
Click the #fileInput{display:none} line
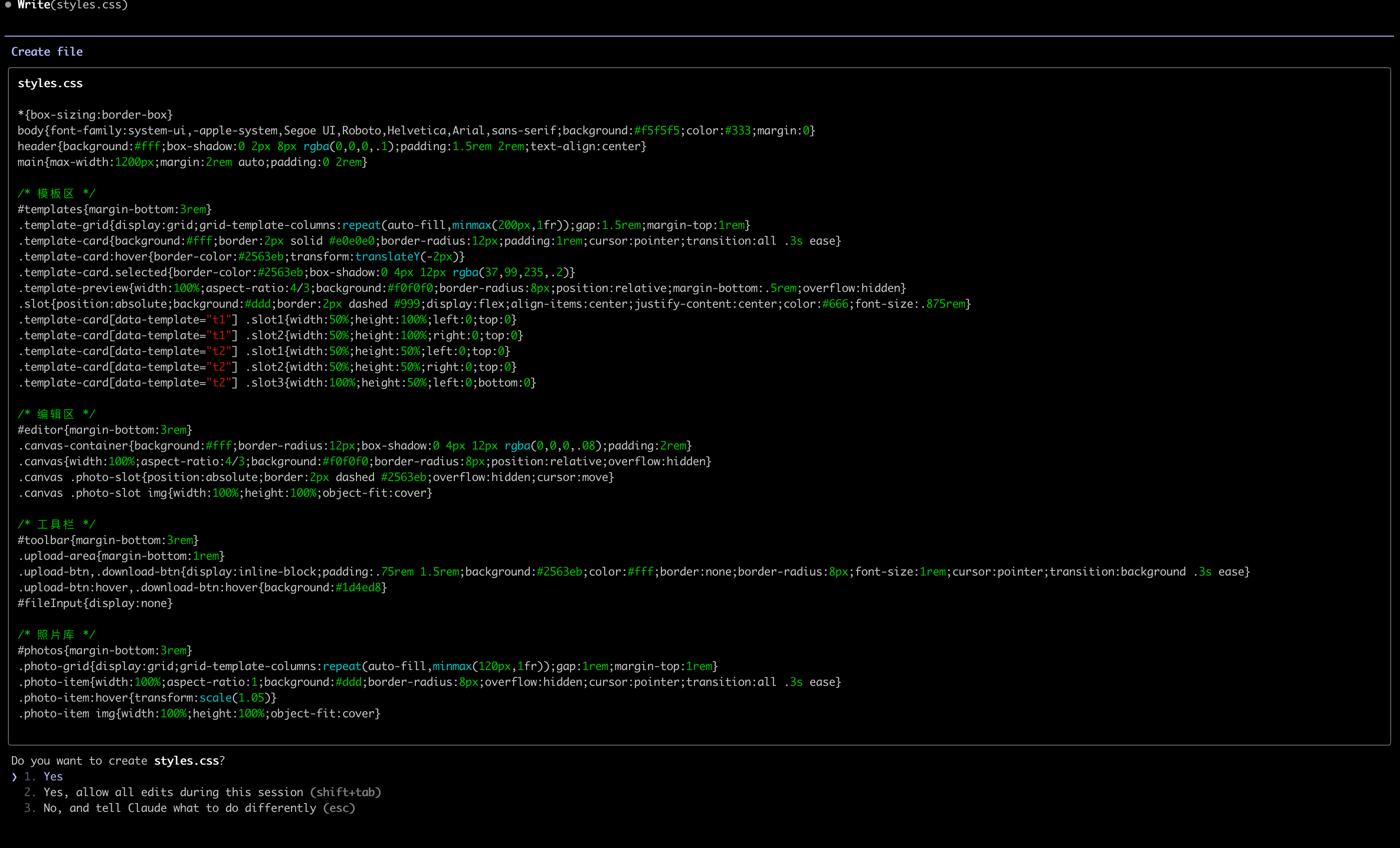[95, 603]
